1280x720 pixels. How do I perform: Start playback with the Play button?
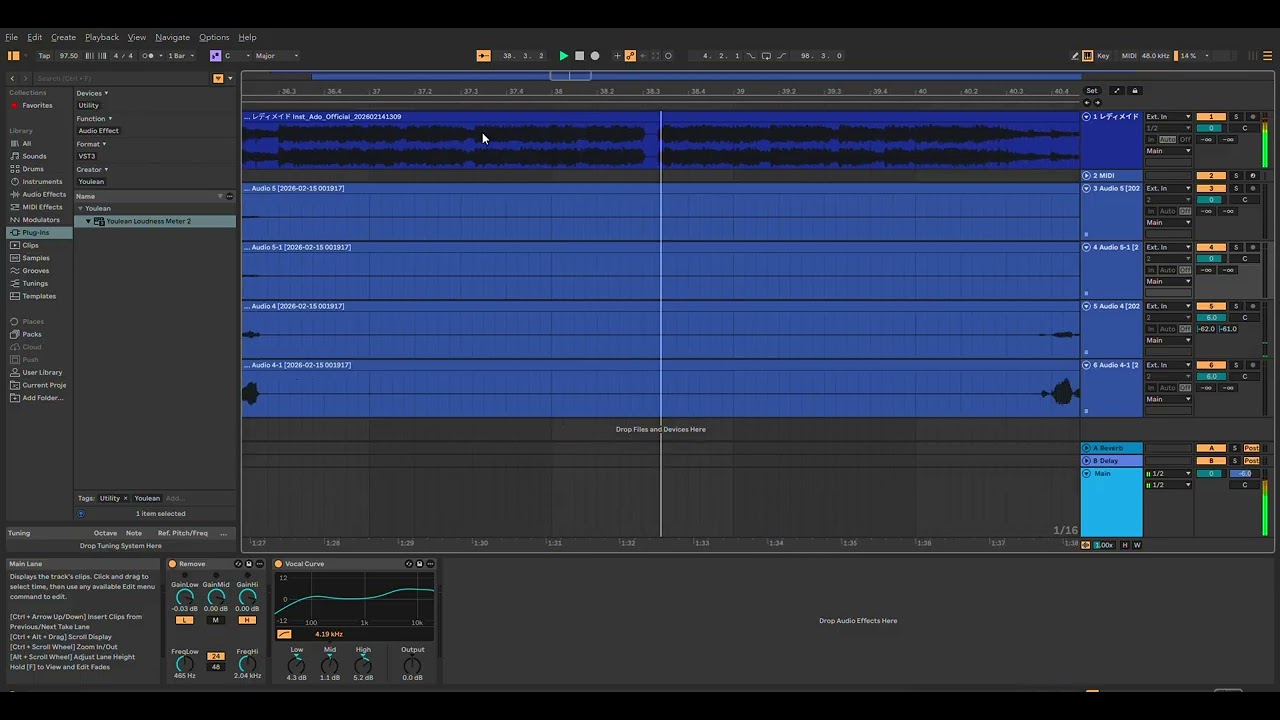coord(563,56)
